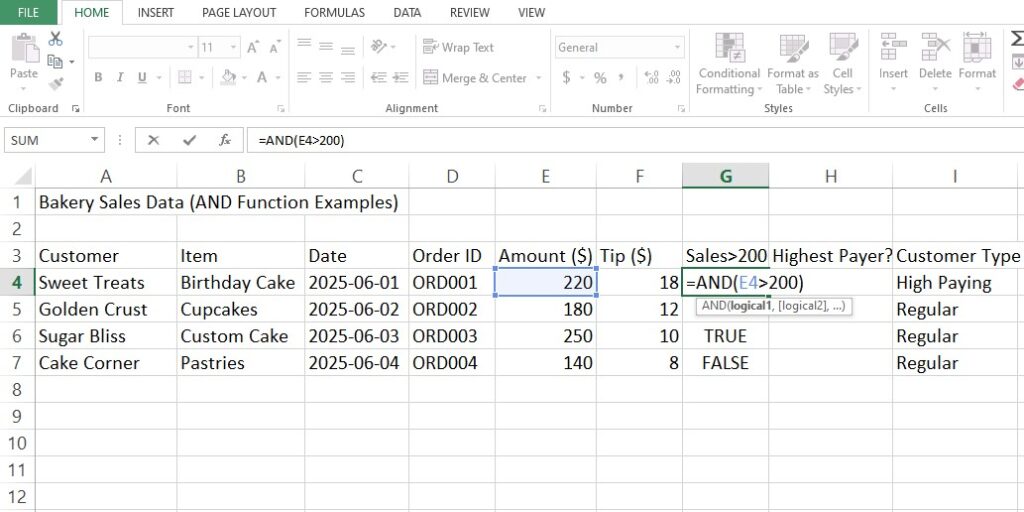Switch to the DATA tab
The image size is (1024, 512).
[x=409, y=12]
